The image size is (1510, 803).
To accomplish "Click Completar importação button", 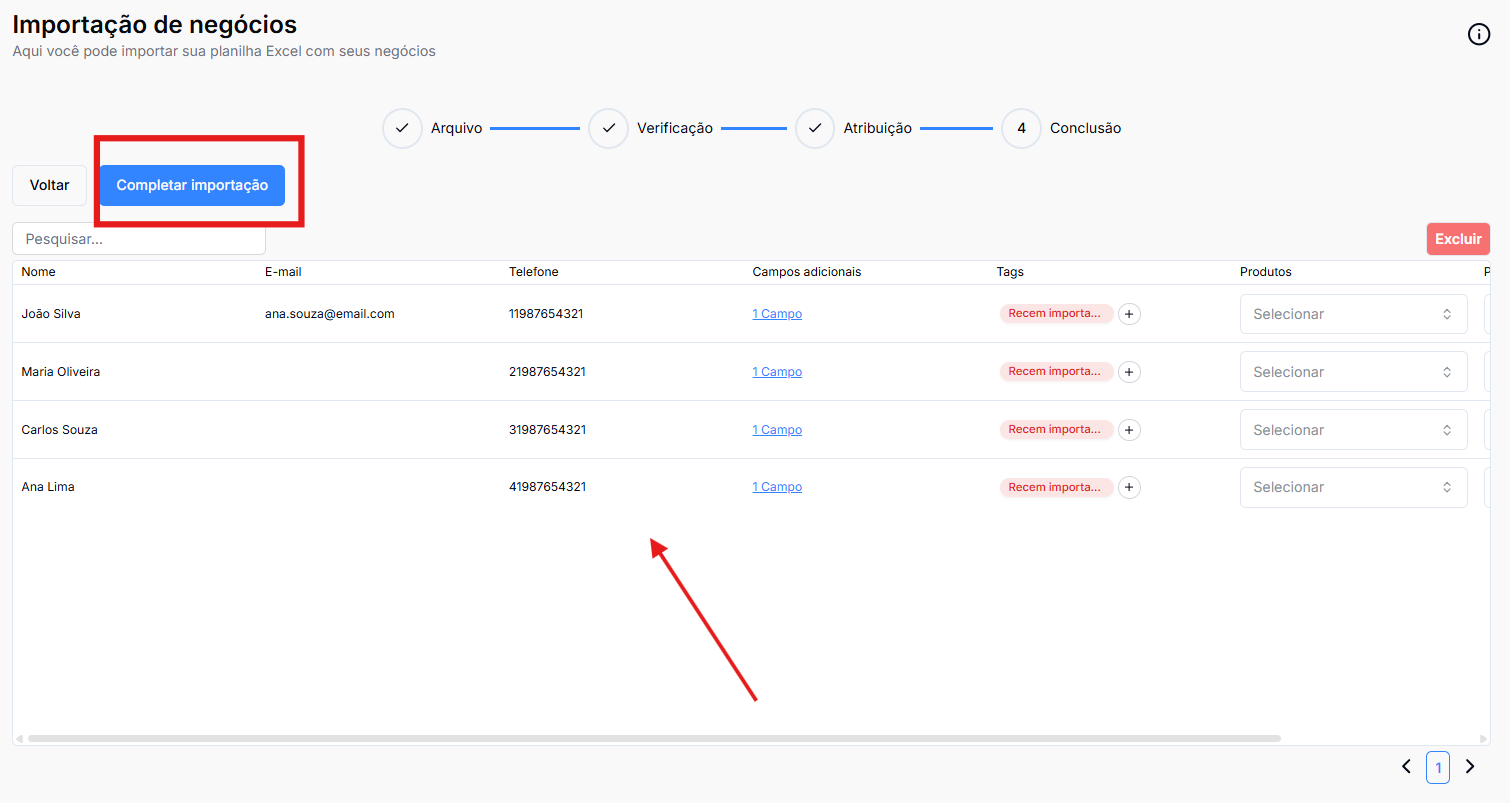I will (192, 185).
